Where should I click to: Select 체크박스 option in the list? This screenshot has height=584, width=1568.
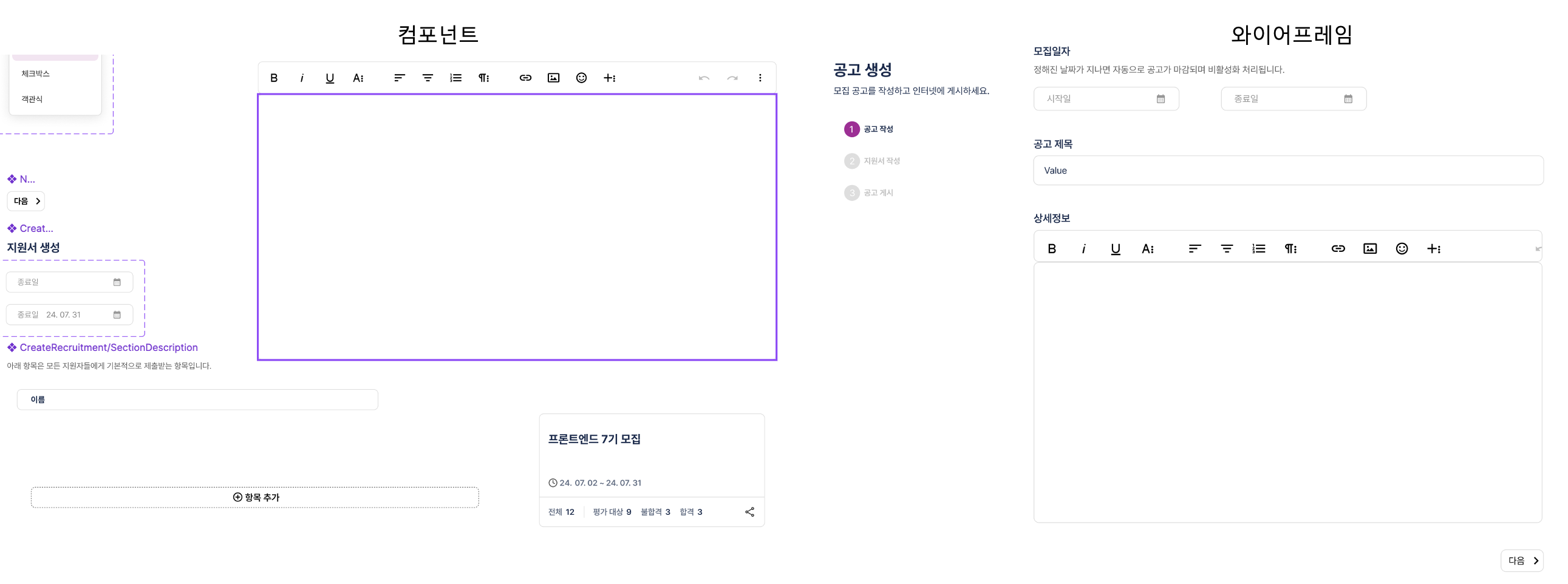click(x=36, y=73)
